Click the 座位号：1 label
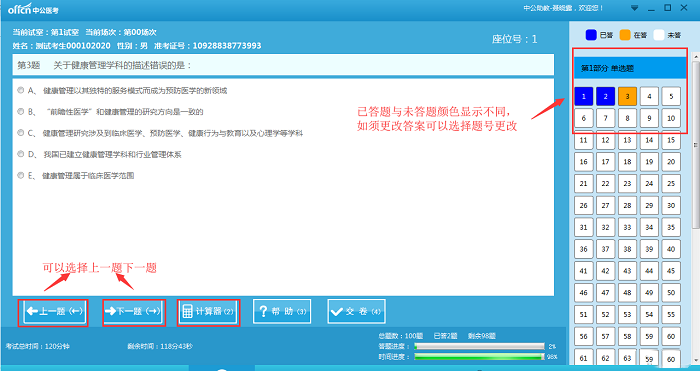700x371 pixels. [x=514, y=39]
